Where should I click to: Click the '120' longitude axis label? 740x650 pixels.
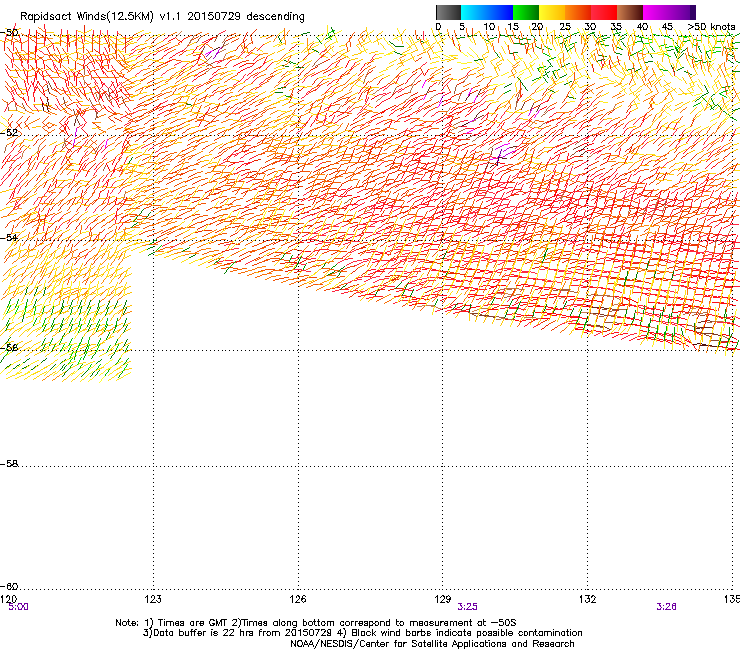[x=8, y=599]
